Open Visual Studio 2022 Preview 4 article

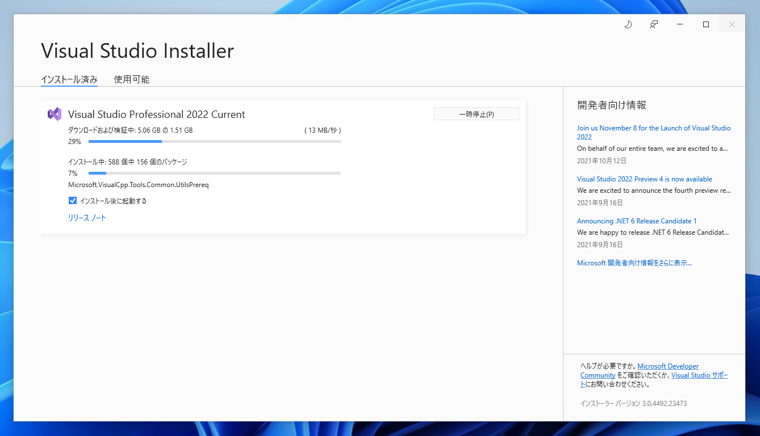point(644,179)
